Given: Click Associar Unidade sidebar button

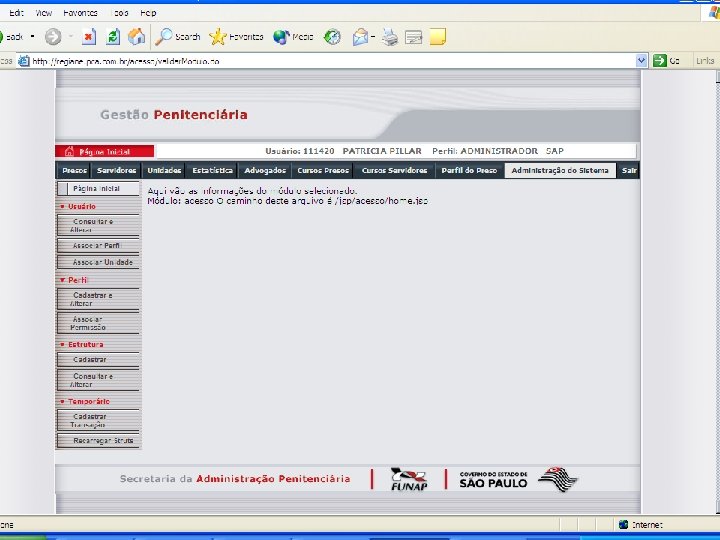Looking at the screenshot, I should click(98, 262).
